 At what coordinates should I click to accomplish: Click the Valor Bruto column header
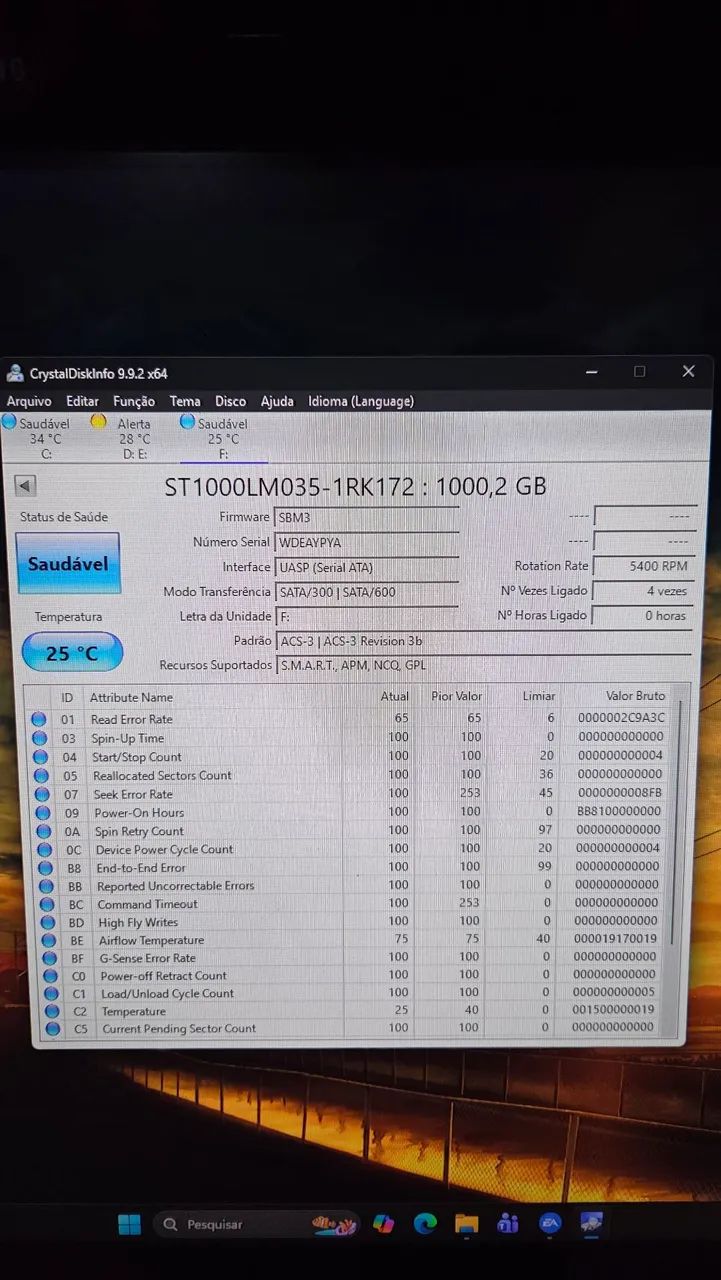point(635,696)
